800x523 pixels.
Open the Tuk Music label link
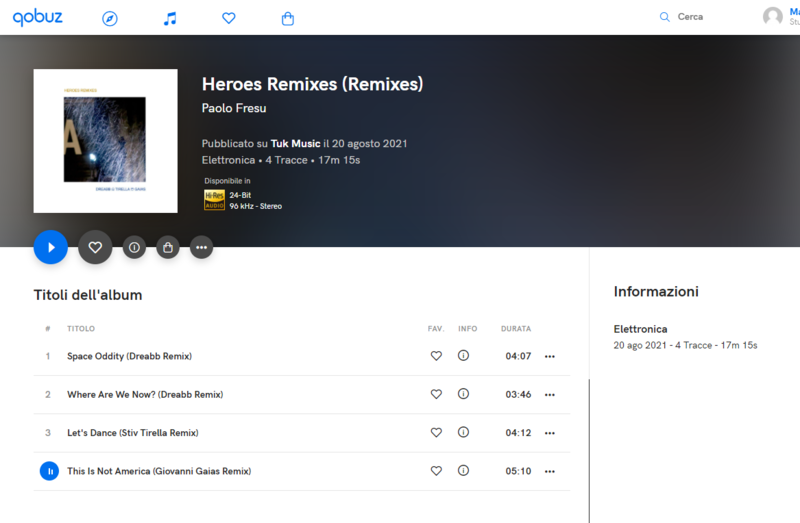295,144
